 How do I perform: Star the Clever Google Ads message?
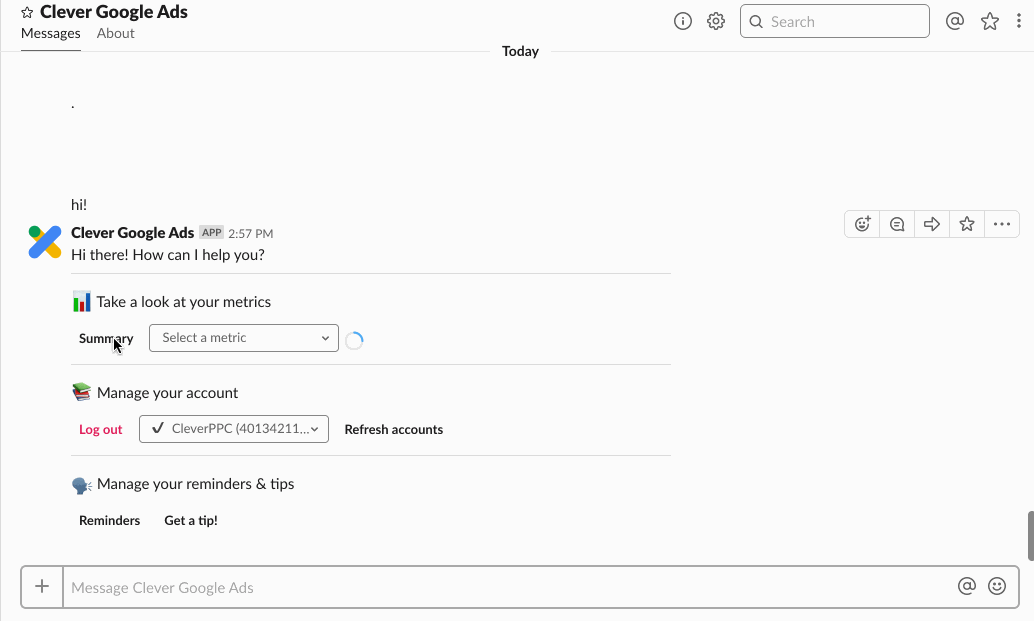[967, 224]
